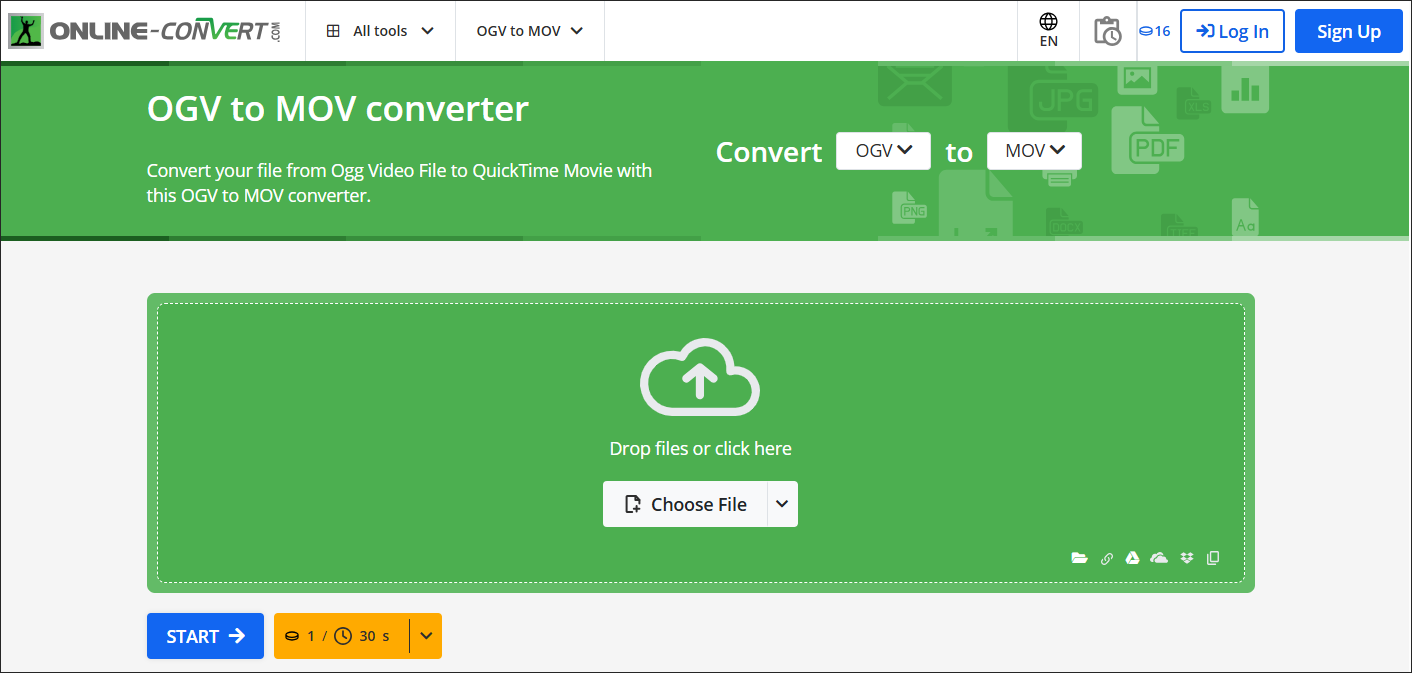Click the credits coin icon showing 16
This screenshot has width=1412, height=673.
pos(1155,31)
